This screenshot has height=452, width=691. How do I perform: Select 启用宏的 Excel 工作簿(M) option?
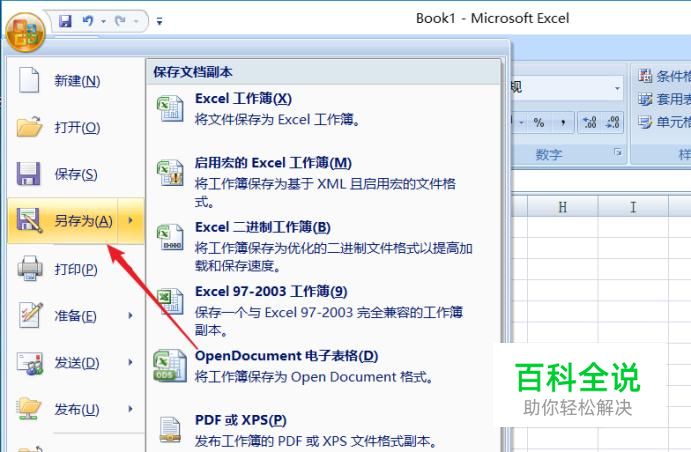click(324, 182)
